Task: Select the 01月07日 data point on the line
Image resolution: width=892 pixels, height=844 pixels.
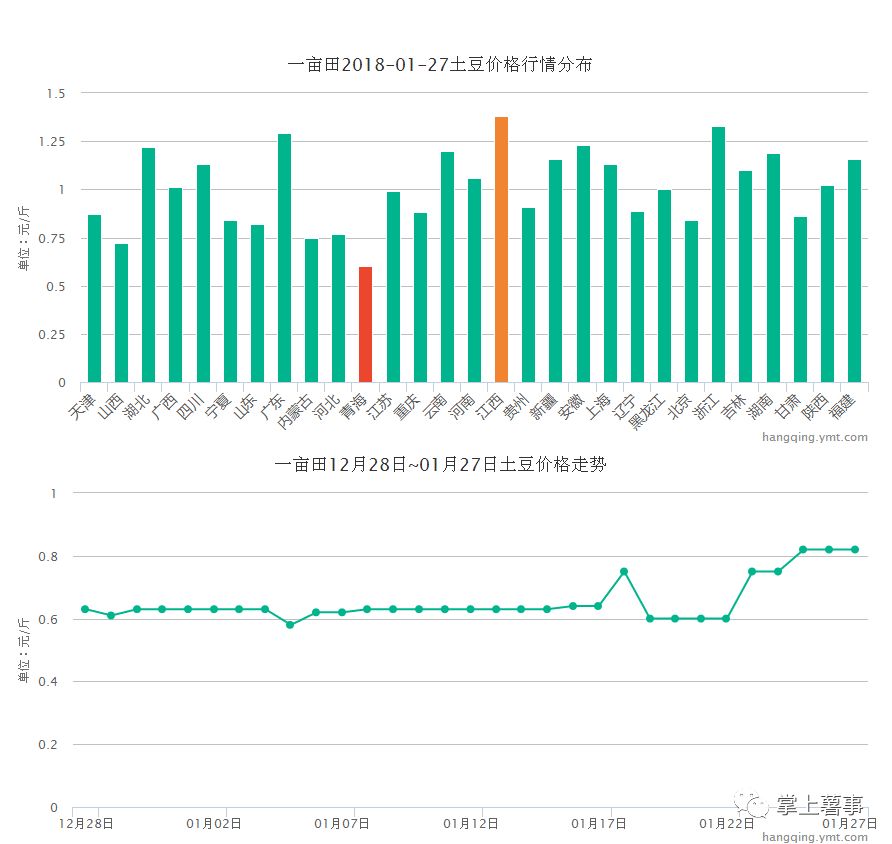Action: coord(342,613)
